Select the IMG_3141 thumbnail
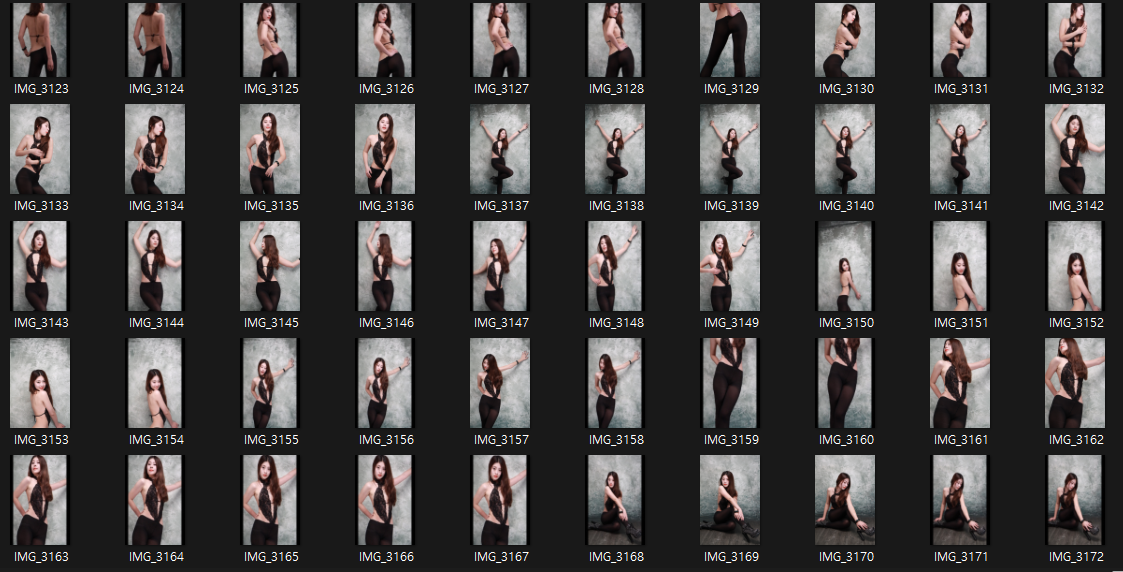Image resolution: width=1123 pixels, height=572 pixels. 960,149
